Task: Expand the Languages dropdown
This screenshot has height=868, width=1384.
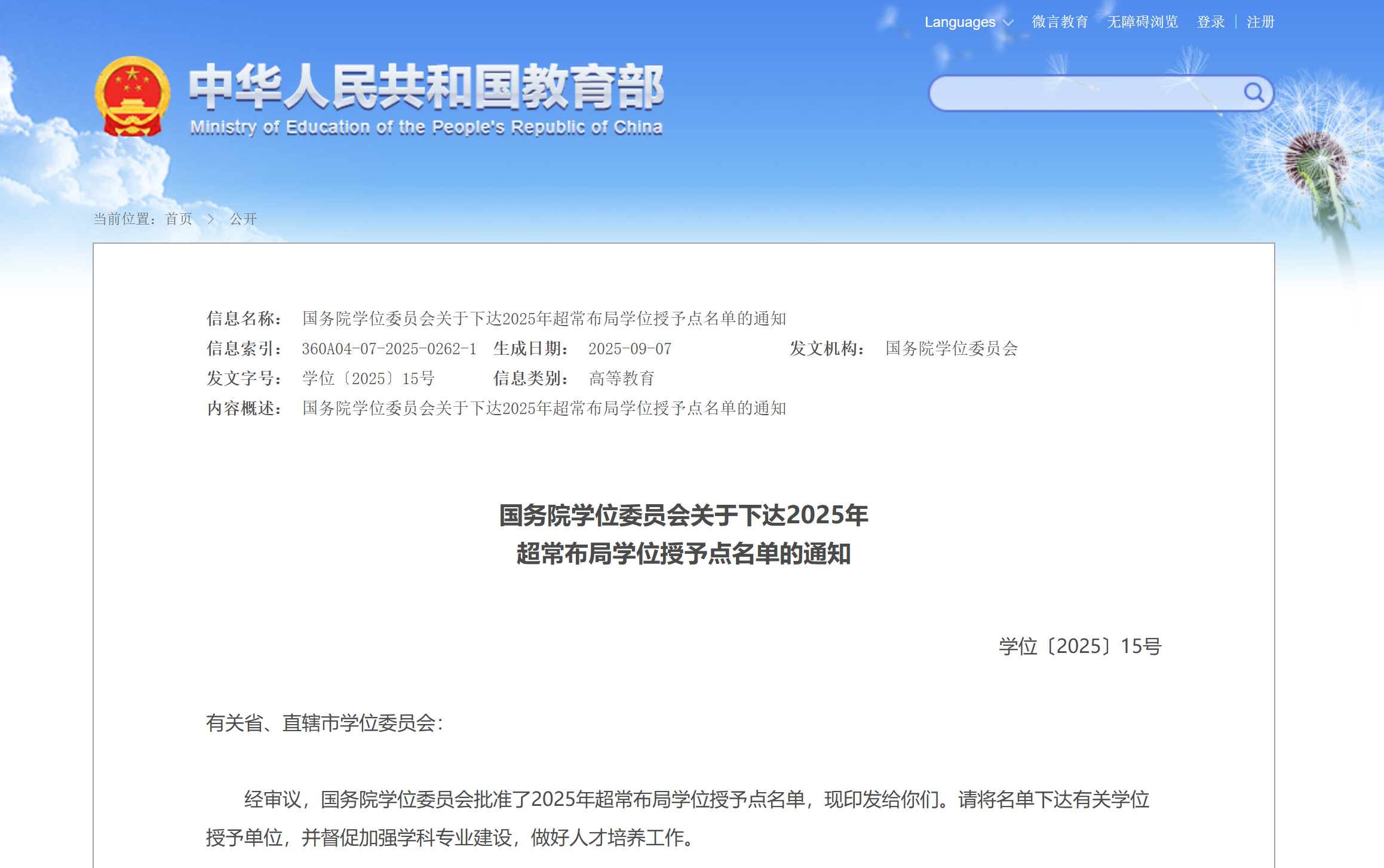Action: click(960, 22)
